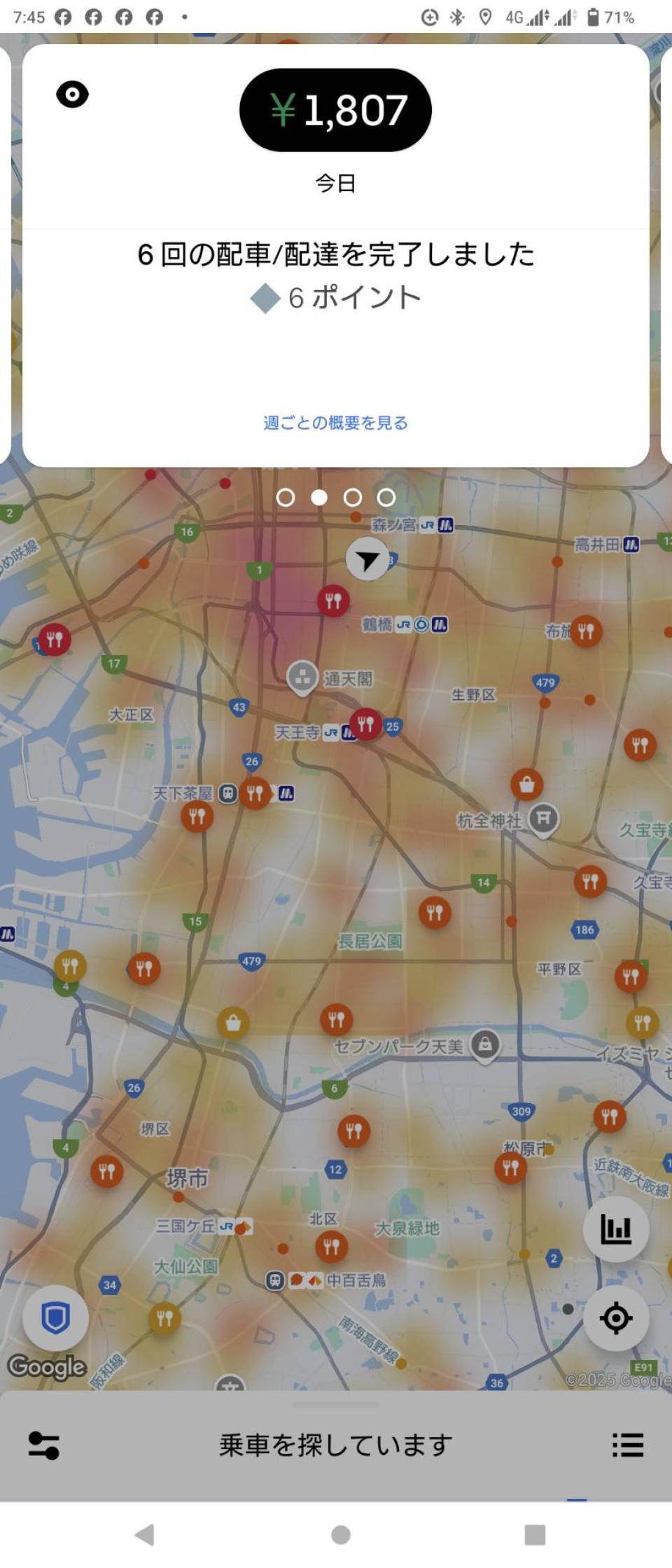
Task: Tap the 大泉緑地 map label
Action: pyautogui.click(x=407, y=1228)
